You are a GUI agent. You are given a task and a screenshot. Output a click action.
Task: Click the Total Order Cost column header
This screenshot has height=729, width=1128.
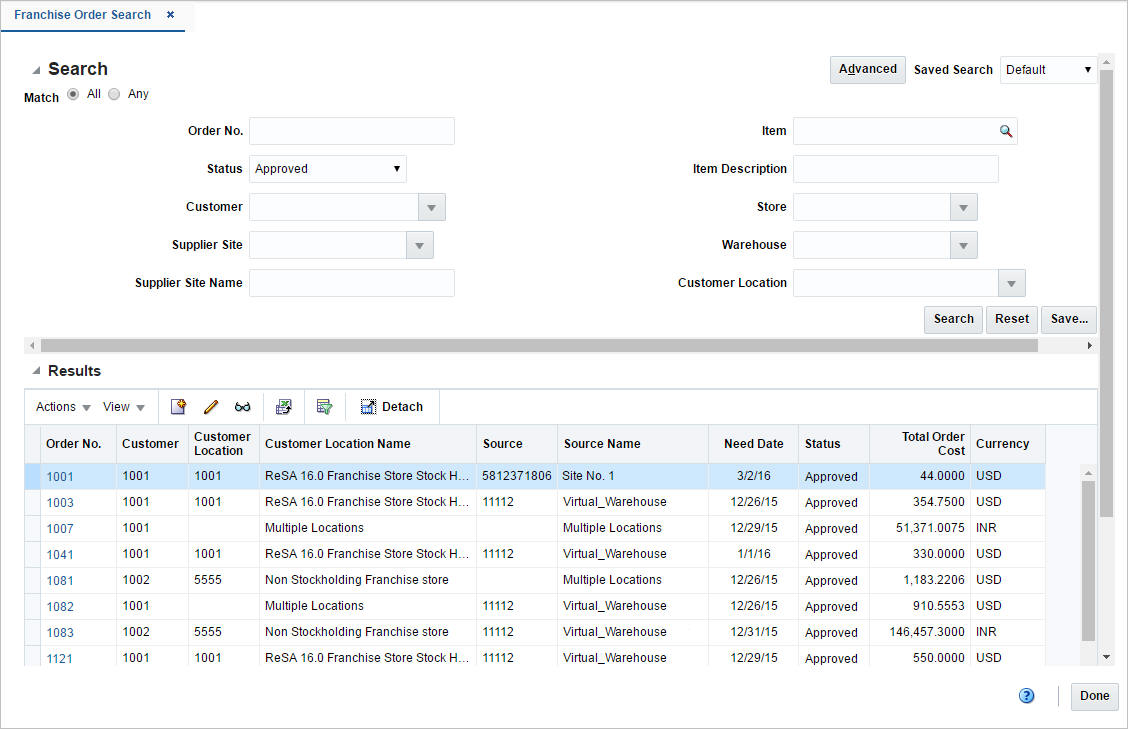click(920, 444)
